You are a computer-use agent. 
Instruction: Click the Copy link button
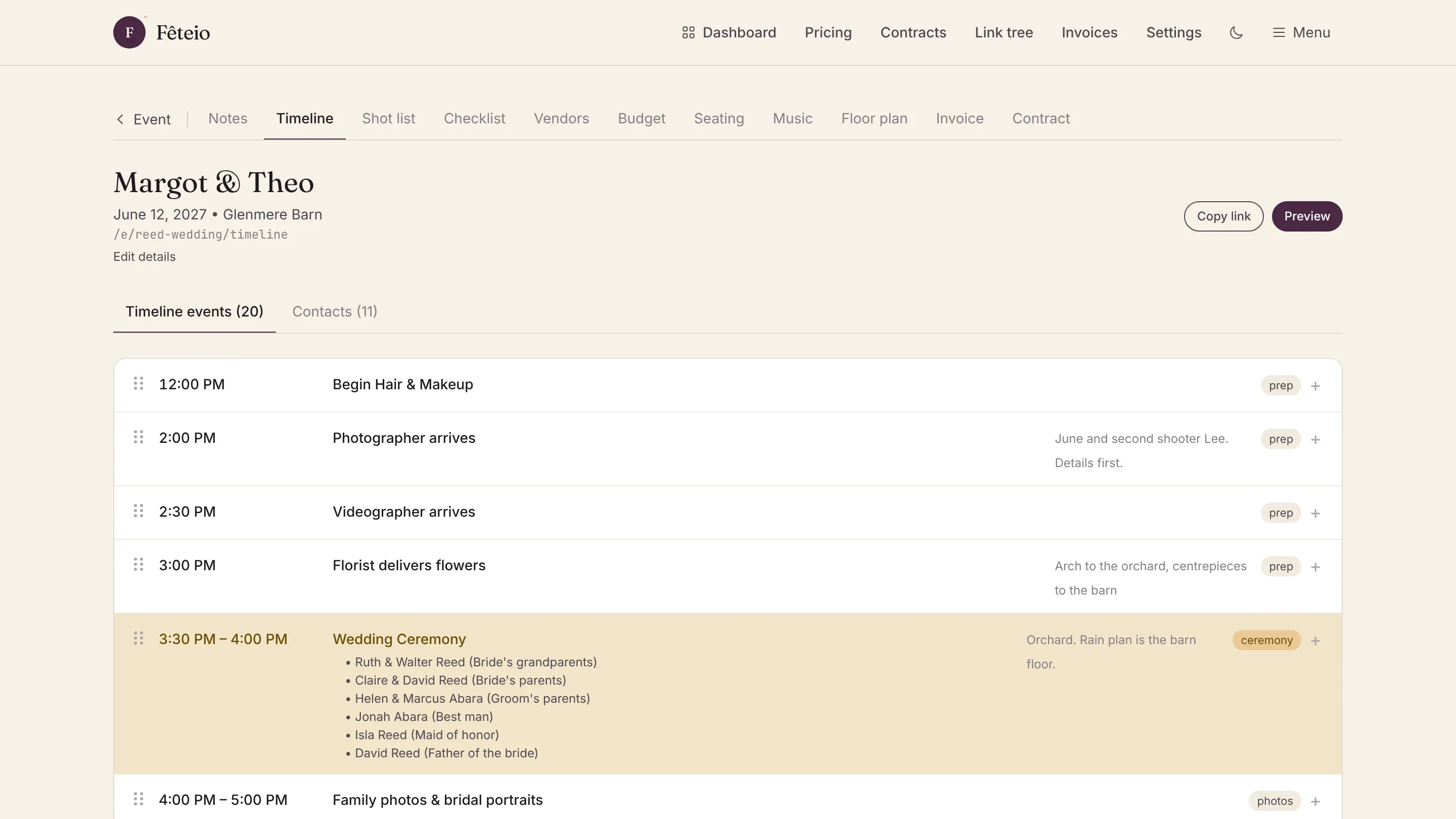tap(1223, 216)
